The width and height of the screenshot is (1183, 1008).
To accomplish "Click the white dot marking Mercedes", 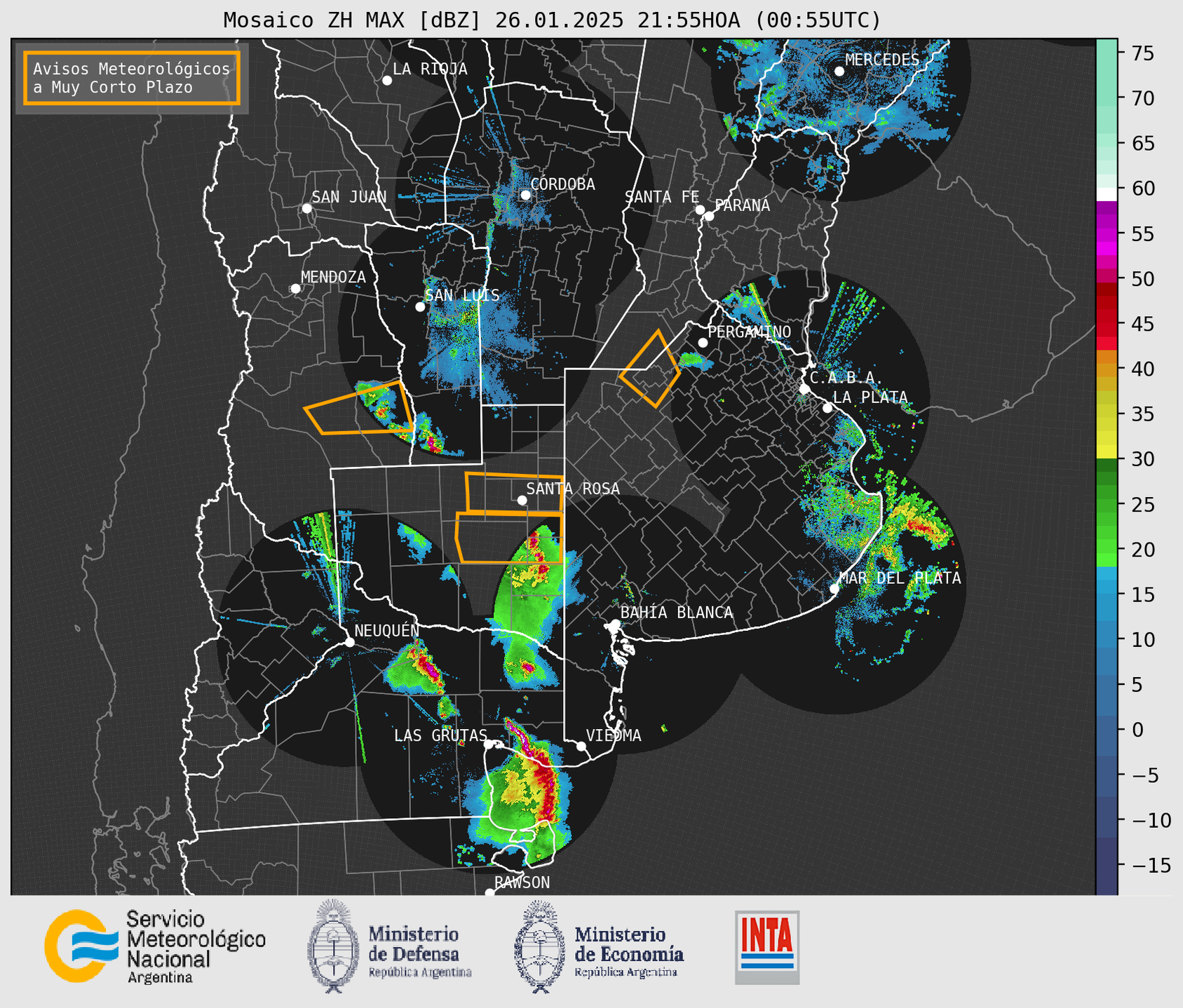I will (x=839, y=71).
